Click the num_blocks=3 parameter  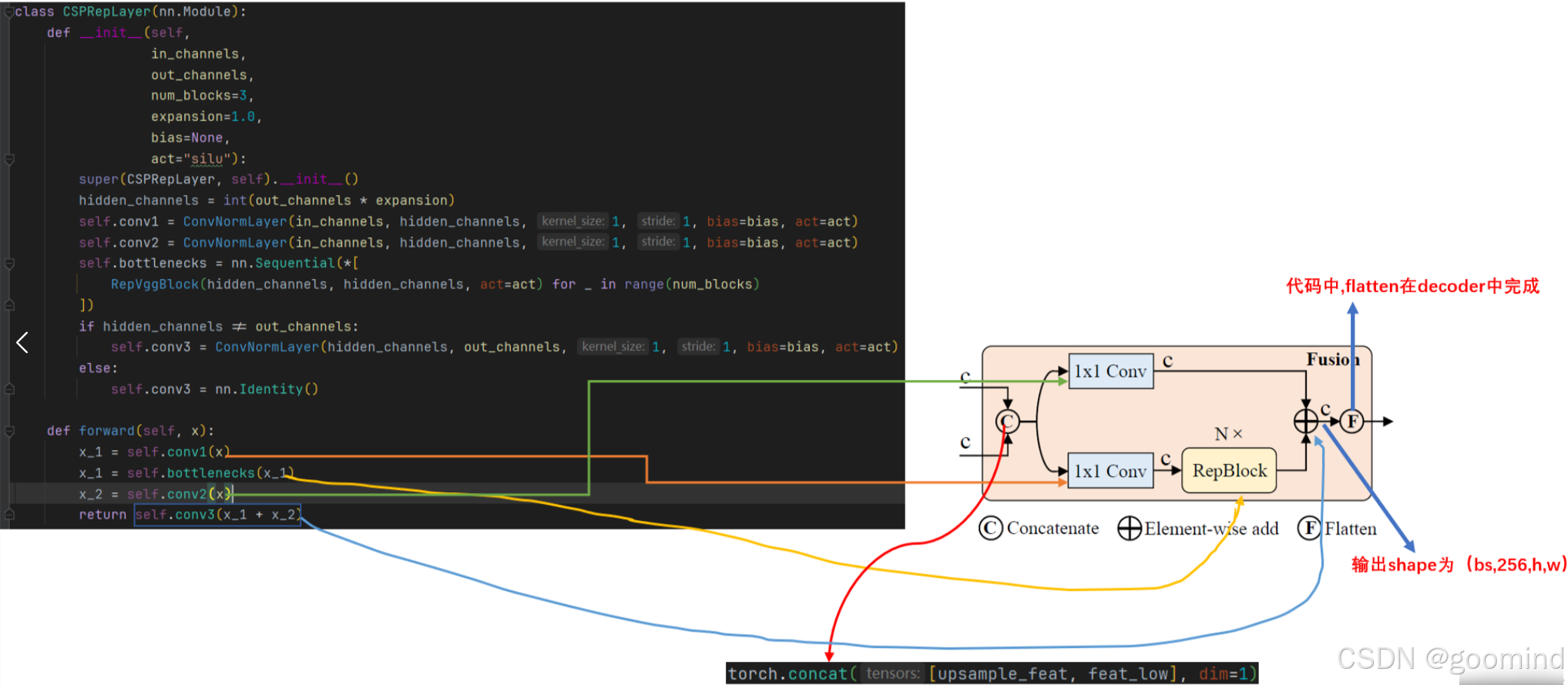tap(202, 96)
